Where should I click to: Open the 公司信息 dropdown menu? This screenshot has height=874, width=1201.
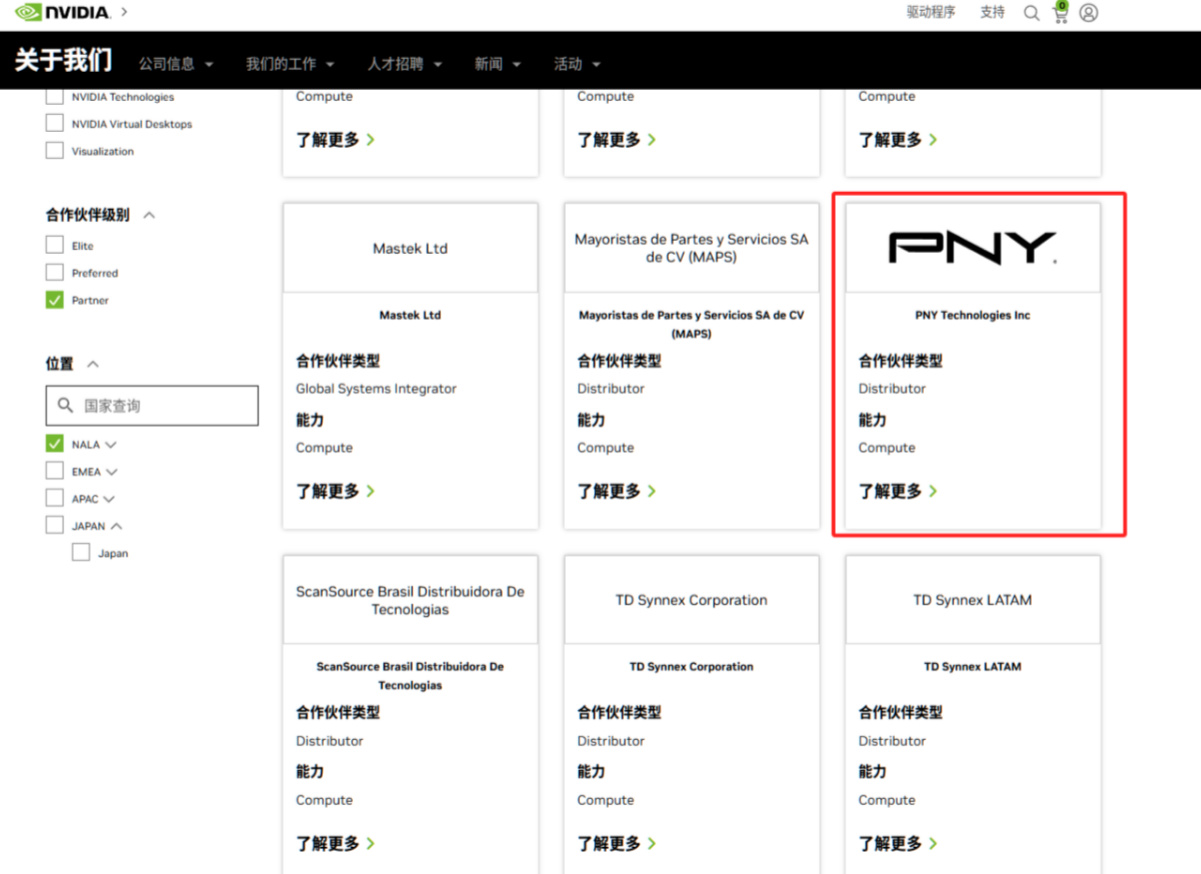click(x=176, y=64)
